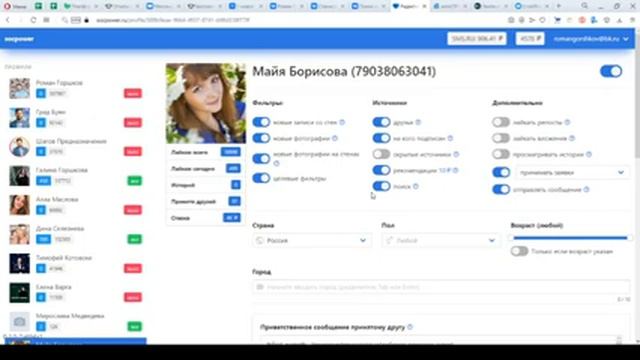Click info icon beside first sources toggle

[418, 122]
